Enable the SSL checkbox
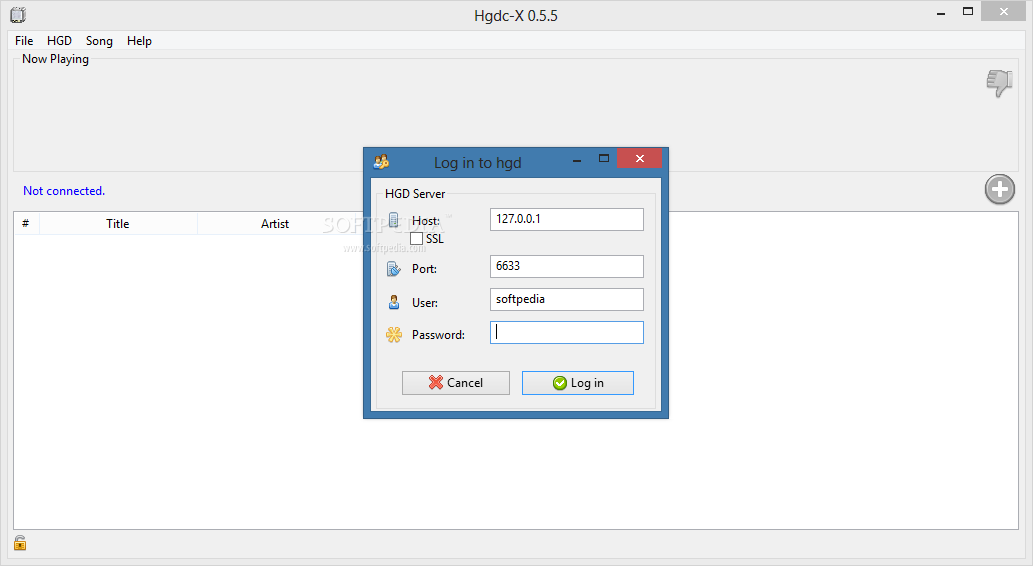This screenshot has height=566, width=1033. [x=416, y=239]
